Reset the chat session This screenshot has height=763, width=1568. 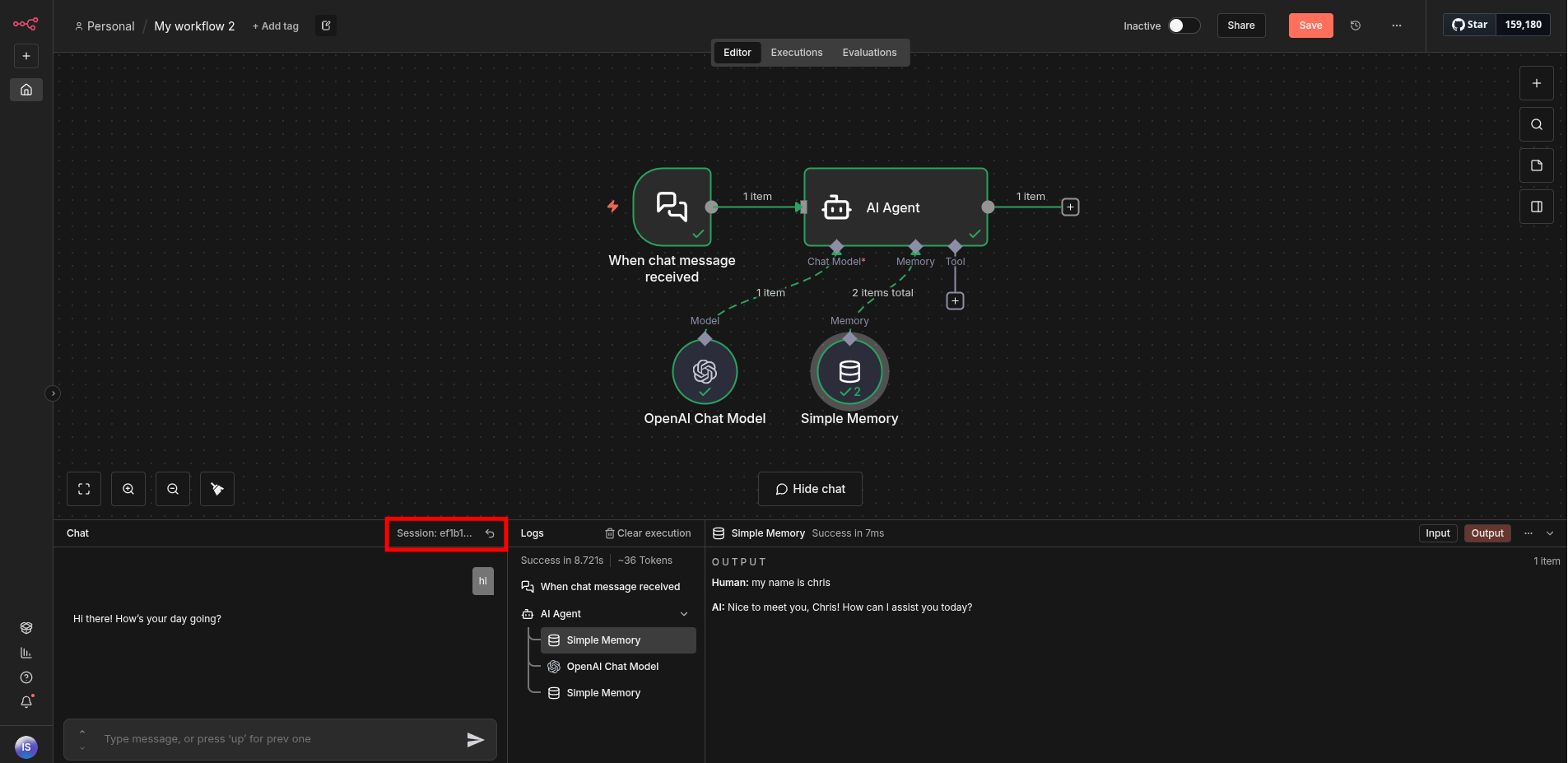490,533
